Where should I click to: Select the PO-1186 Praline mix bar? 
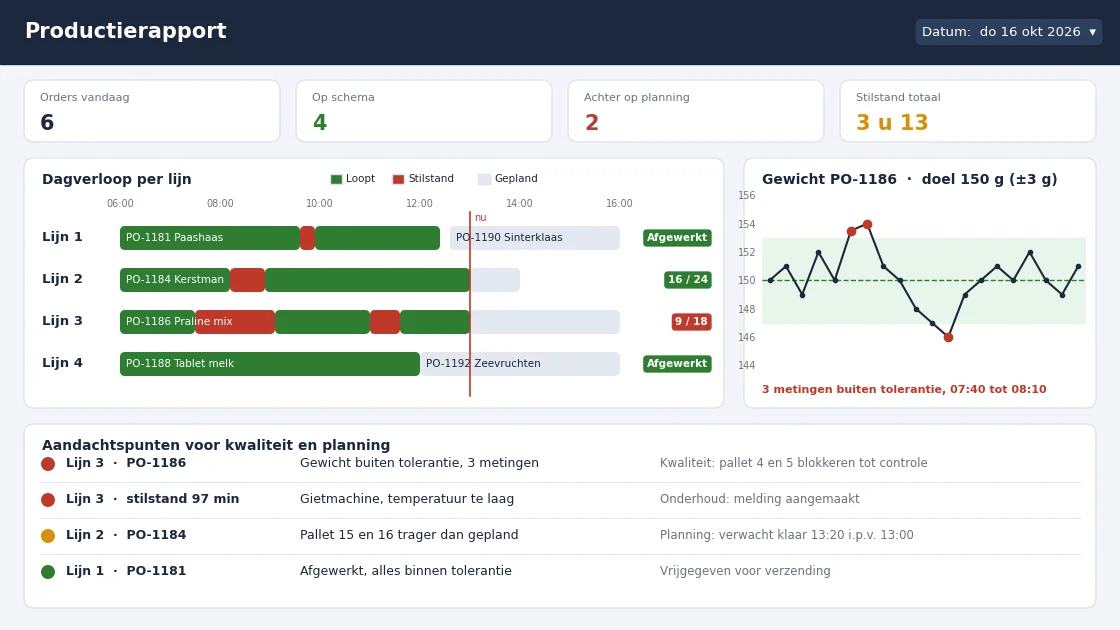[157, 321]
